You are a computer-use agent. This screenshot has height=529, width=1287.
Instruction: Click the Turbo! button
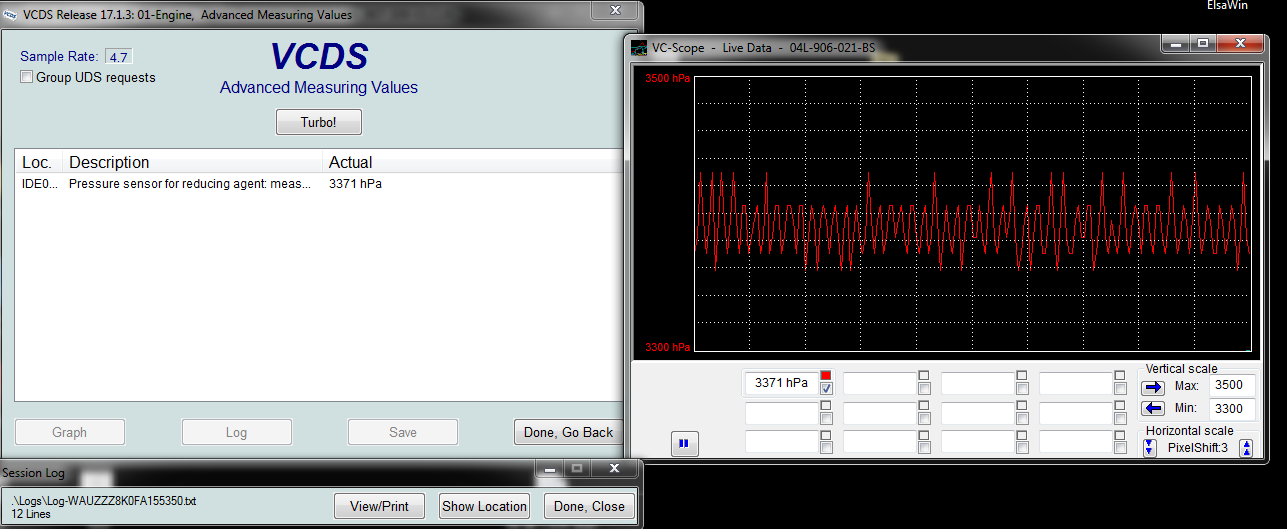click(x=318, y=122)
